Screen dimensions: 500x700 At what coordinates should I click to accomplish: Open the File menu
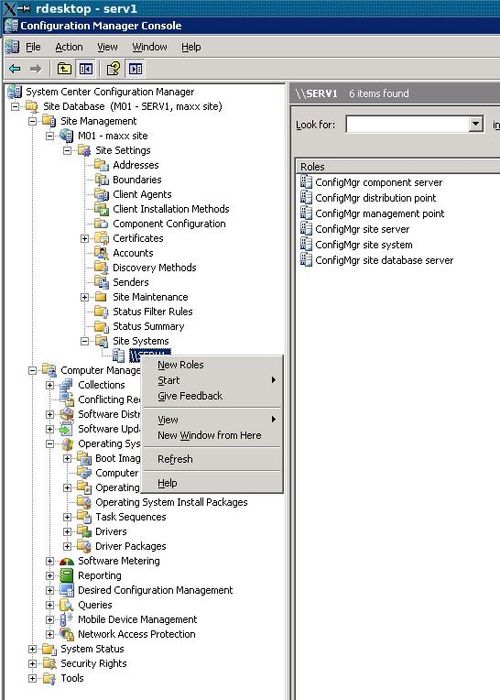(x=33, y=47)
